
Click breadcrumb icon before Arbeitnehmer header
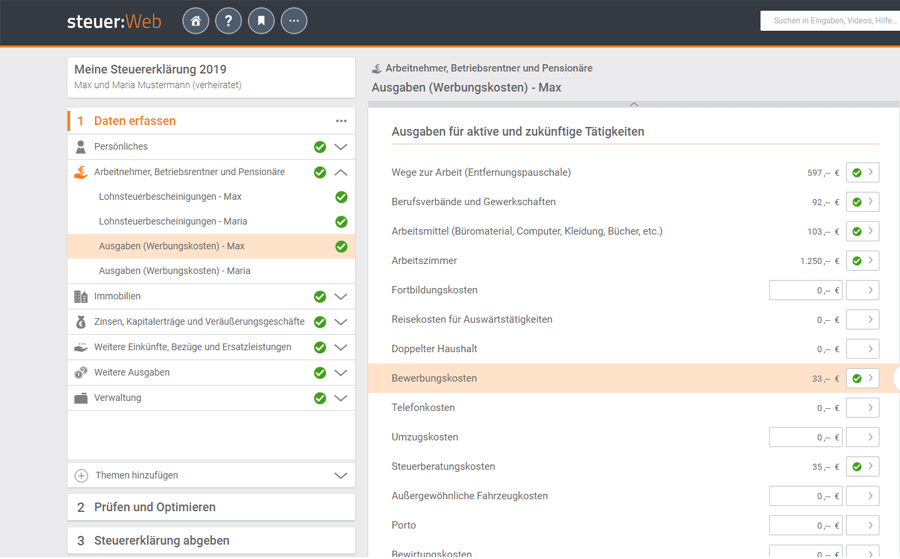377,69
